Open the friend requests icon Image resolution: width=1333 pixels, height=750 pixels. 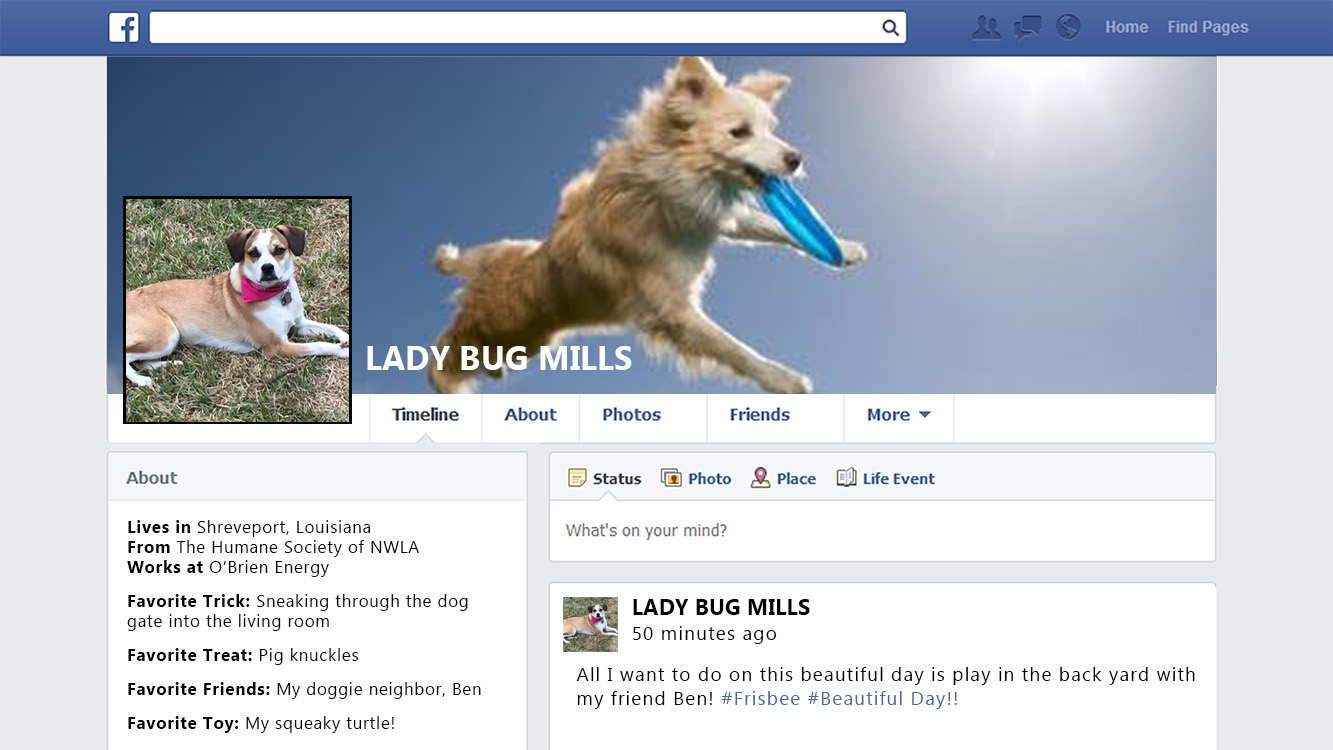pos(986,27)
